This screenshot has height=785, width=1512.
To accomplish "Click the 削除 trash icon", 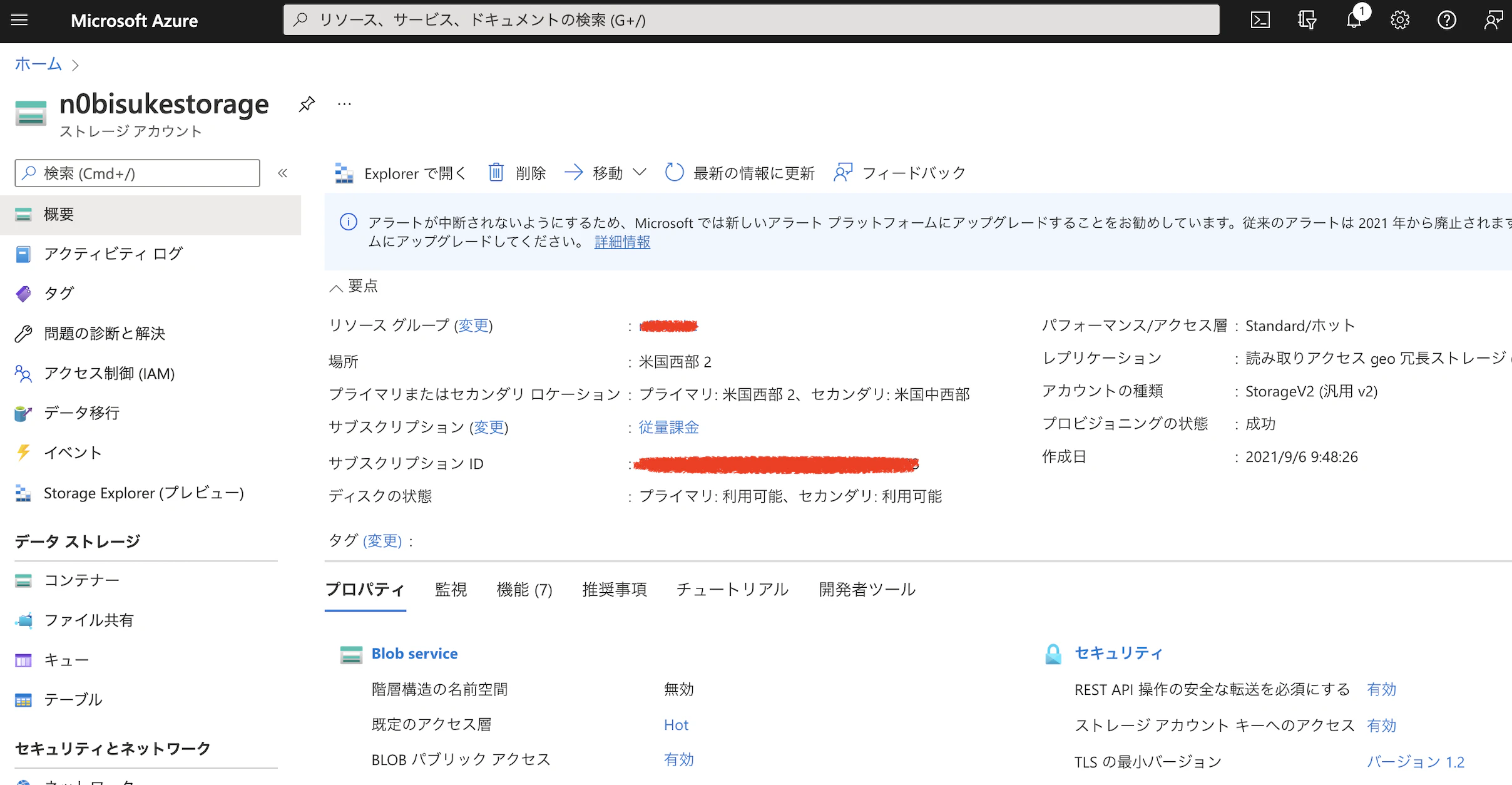I will pyautogui.click(x=496, y=172).
